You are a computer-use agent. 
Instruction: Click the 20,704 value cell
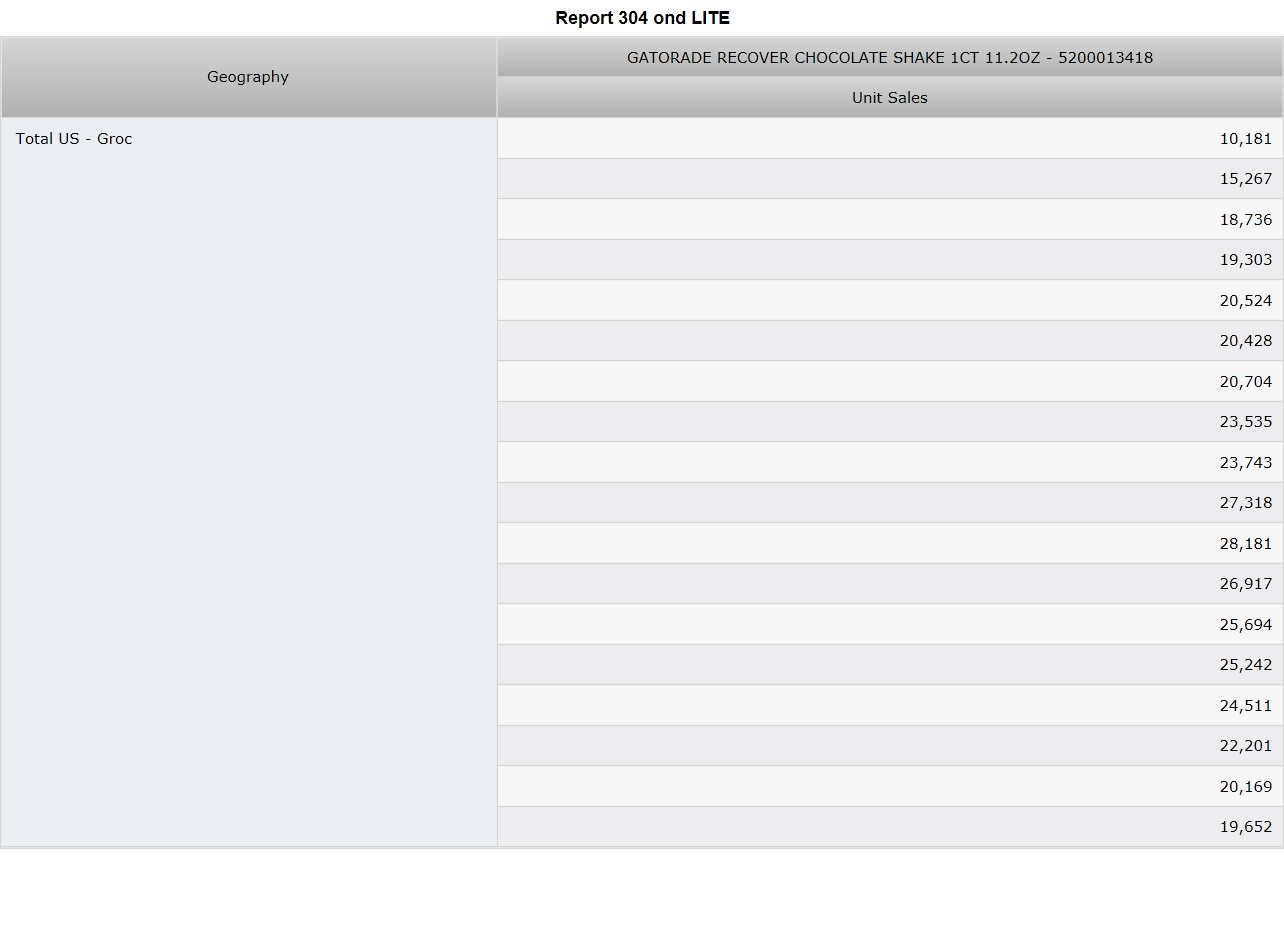[890, 382]
